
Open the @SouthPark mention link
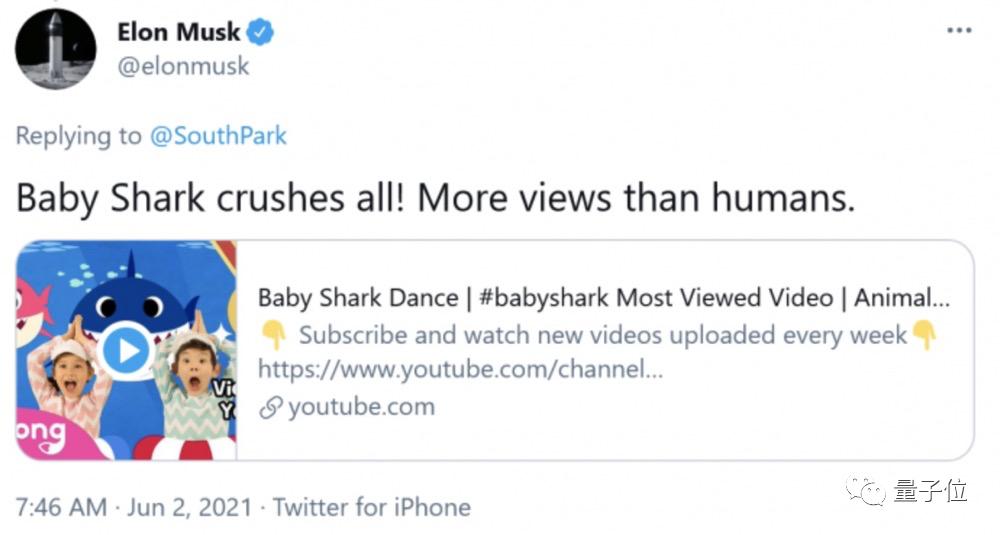click(x=217, y=136)
